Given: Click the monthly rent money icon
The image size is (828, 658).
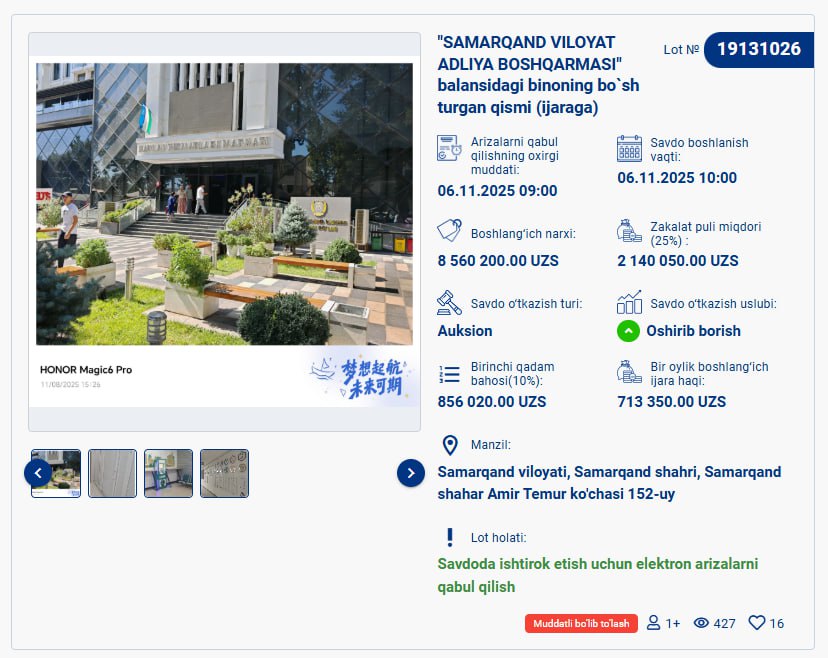Looking at the screenshot, I should [x=629, y=374].
